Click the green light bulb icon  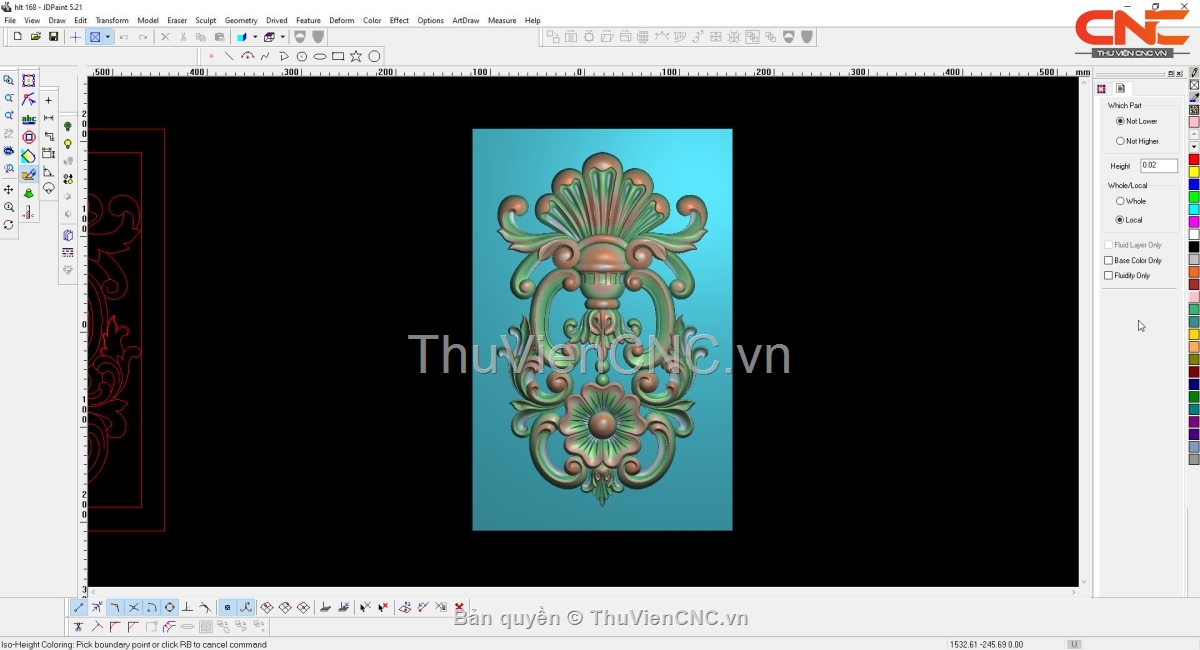tap(68, 127)
